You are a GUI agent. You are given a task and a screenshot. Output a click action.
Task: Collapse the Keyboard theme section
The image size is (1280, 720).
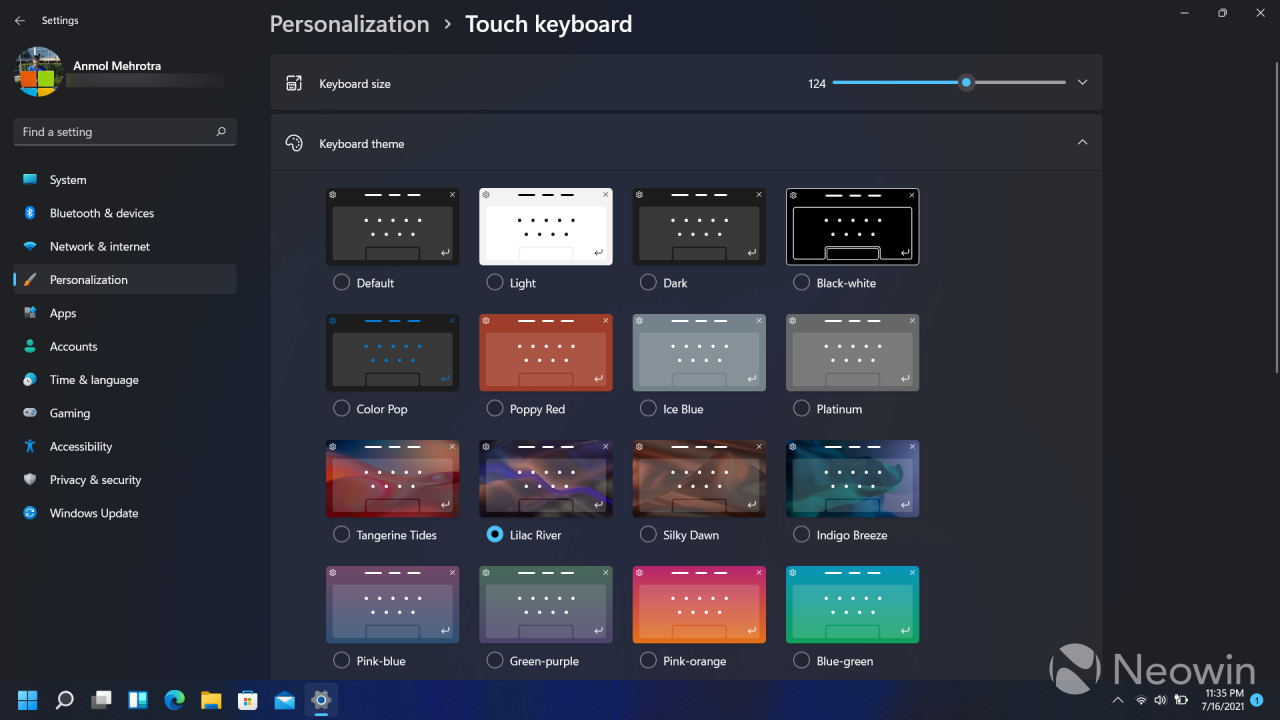[x=1082, y=143]
